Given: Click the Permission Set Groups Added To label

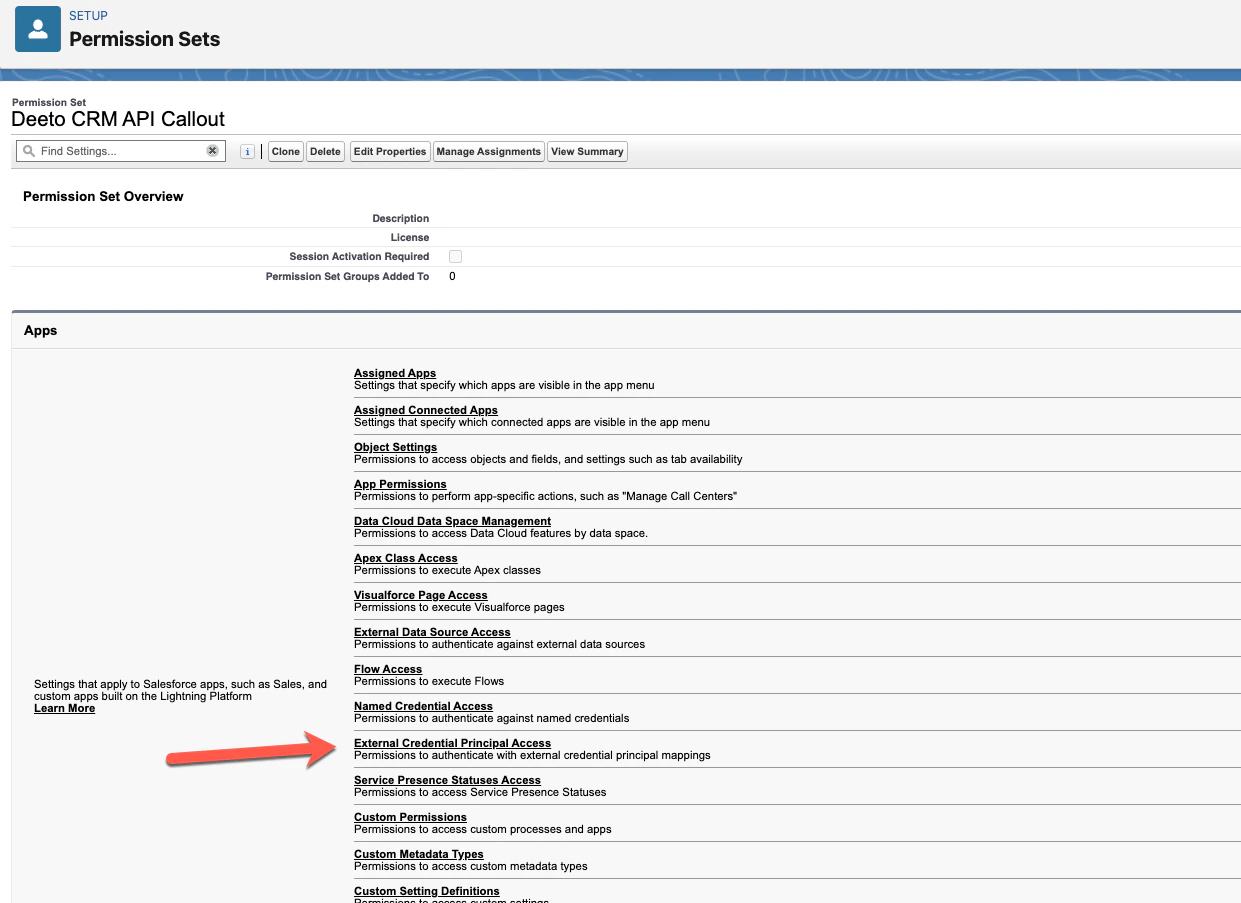Looking at the screenshot, I should click(347, 276).
